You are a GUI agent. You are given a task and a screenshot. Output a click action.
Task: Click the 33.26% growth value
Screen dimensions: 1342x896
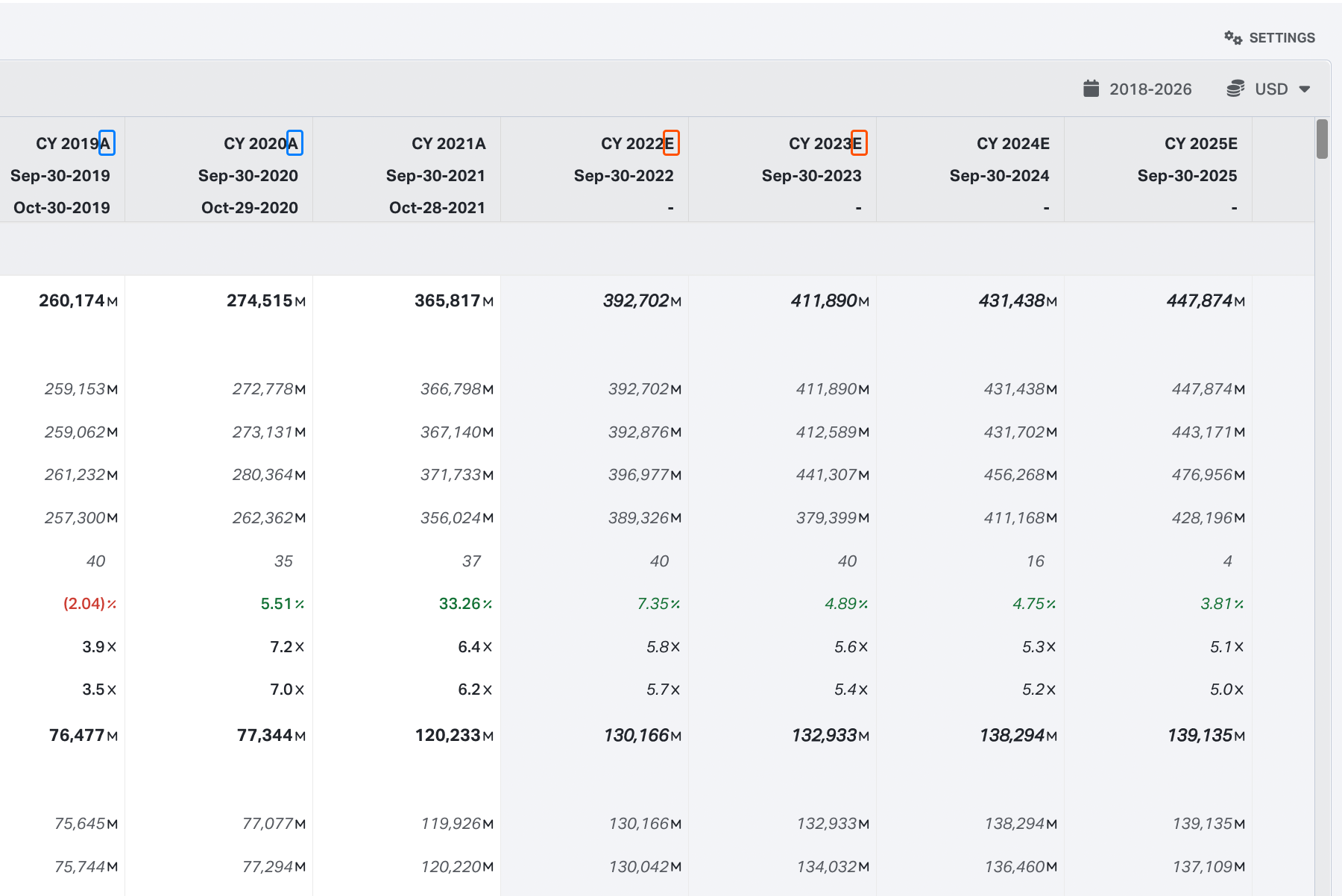click(466, 604)
